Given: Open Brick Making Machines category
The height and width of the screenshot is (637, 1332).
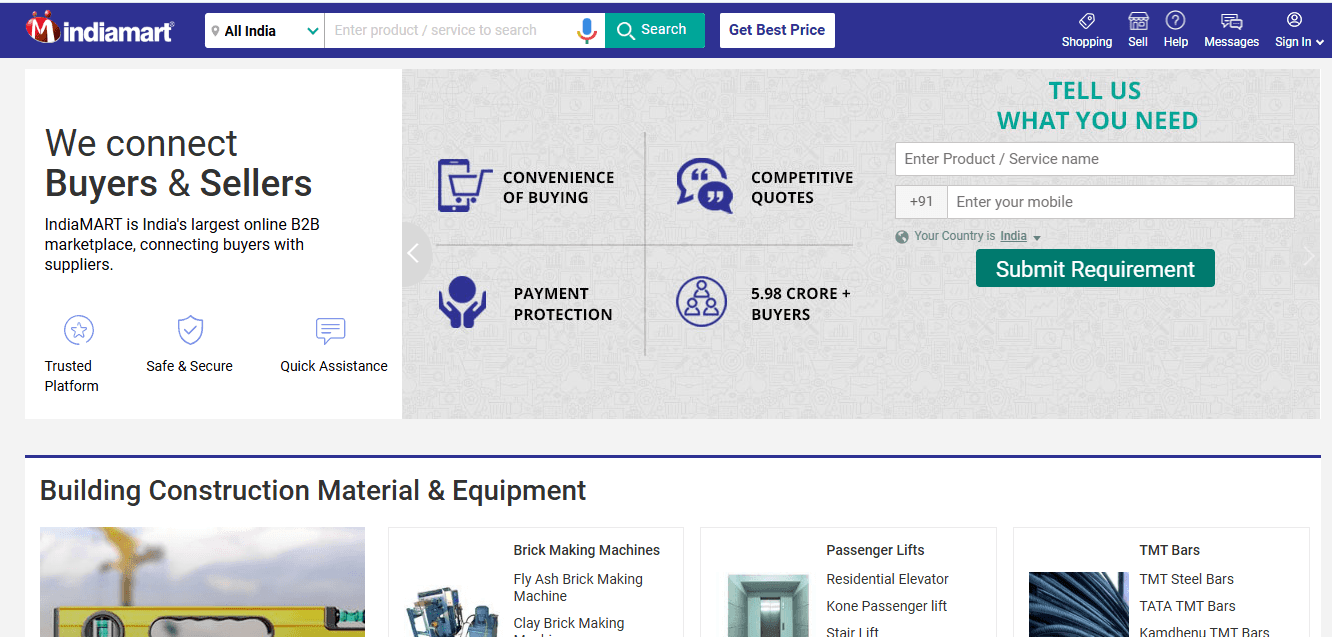Looking at the screenshot, I should click(587, 550).
